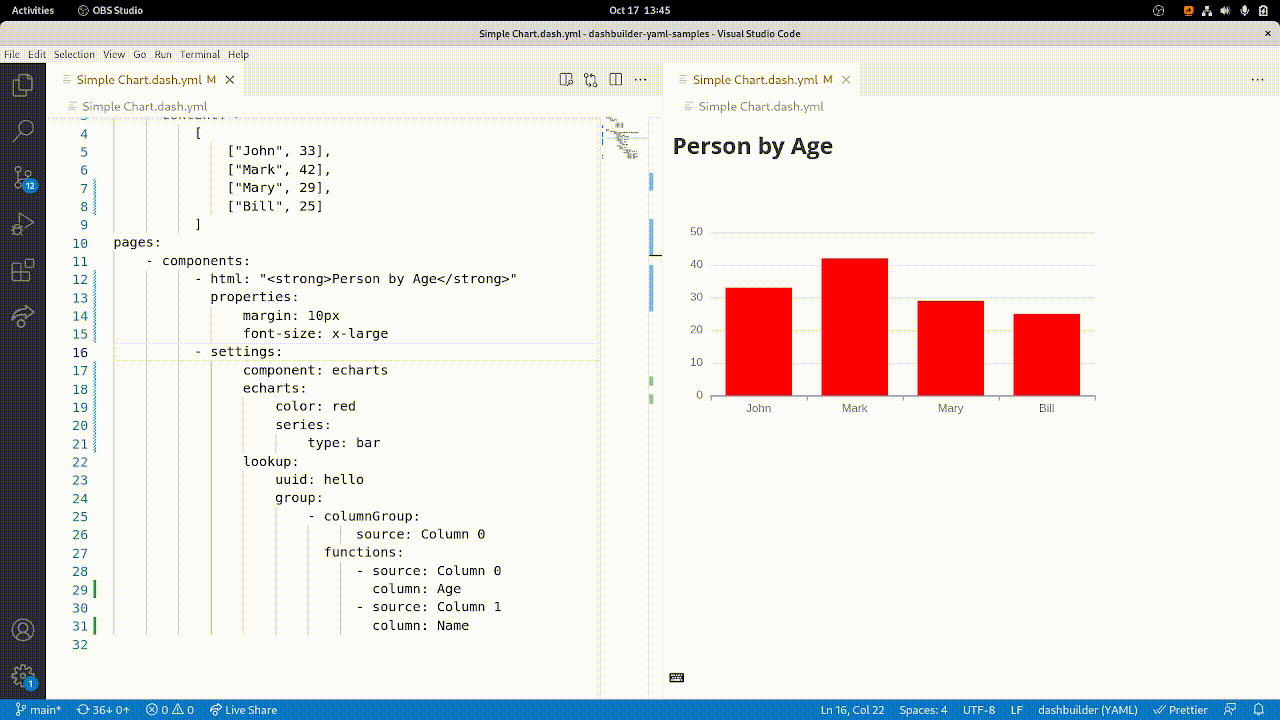Open the Run and Debug view
Image resolution: width=1280 pixels, height=720 pixels.
[x=22, y=224]
